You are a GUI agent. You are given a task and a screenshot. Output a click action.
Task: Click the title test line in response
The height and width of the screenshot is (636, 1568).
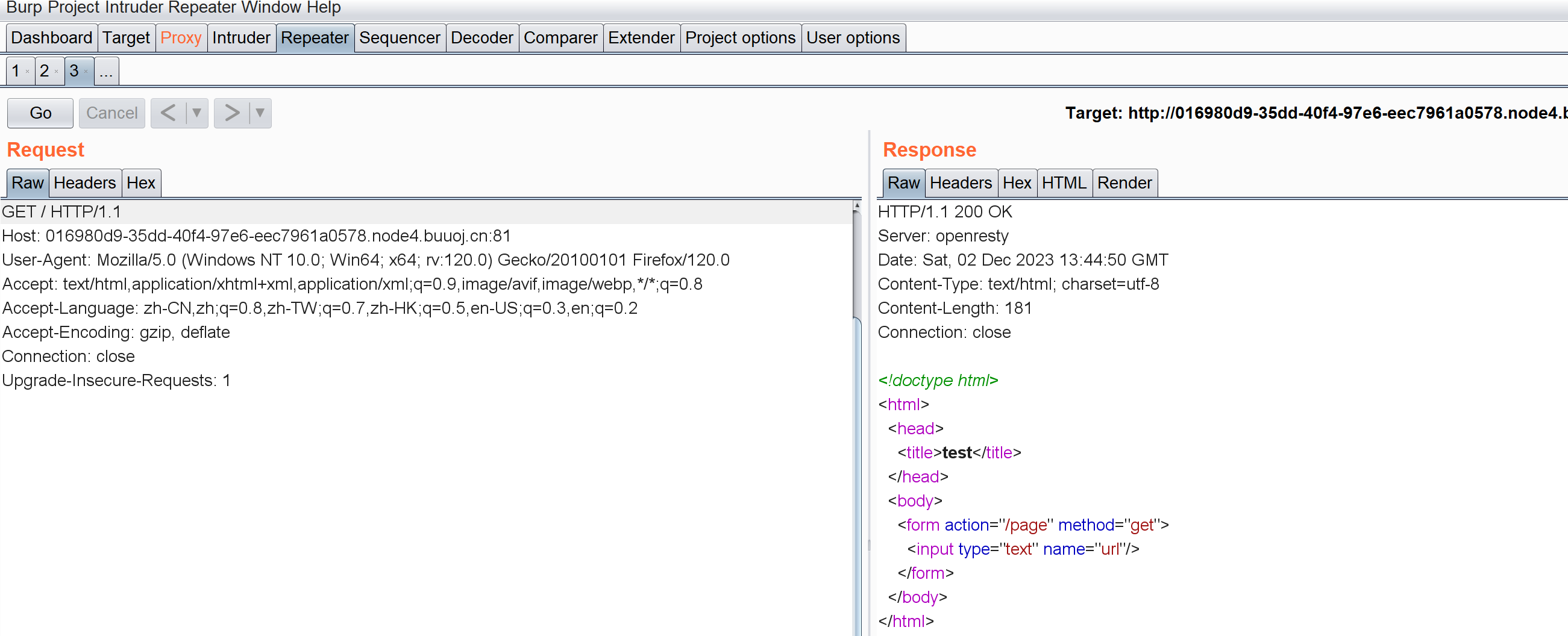point(959,453)
